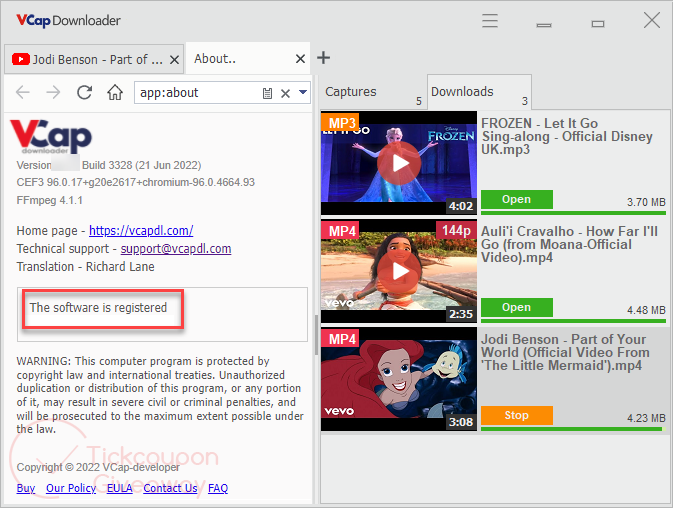Click "The software is registered" text
Image resolution: width=673 pixels, height=508 pixels.
(98, 308)
